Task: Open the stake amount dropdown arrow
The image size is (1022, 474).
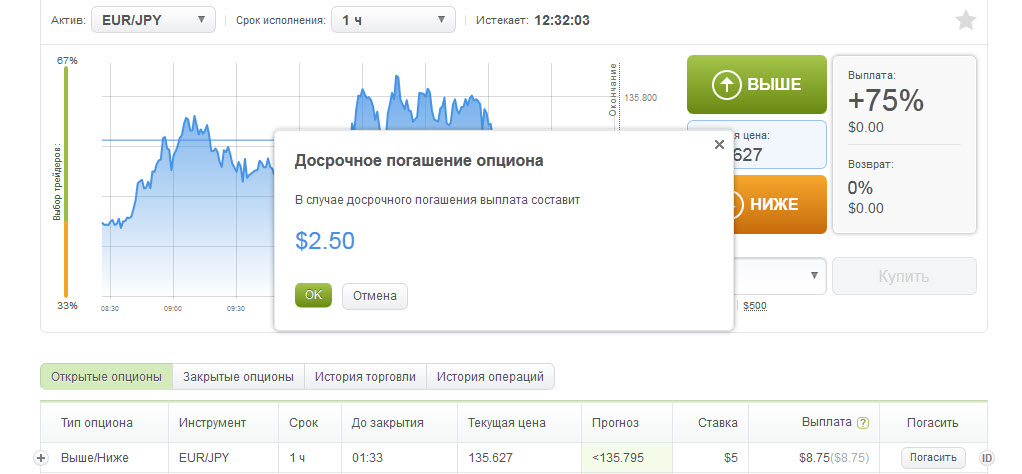Action: pyautogui.click(x=814, y=275)
